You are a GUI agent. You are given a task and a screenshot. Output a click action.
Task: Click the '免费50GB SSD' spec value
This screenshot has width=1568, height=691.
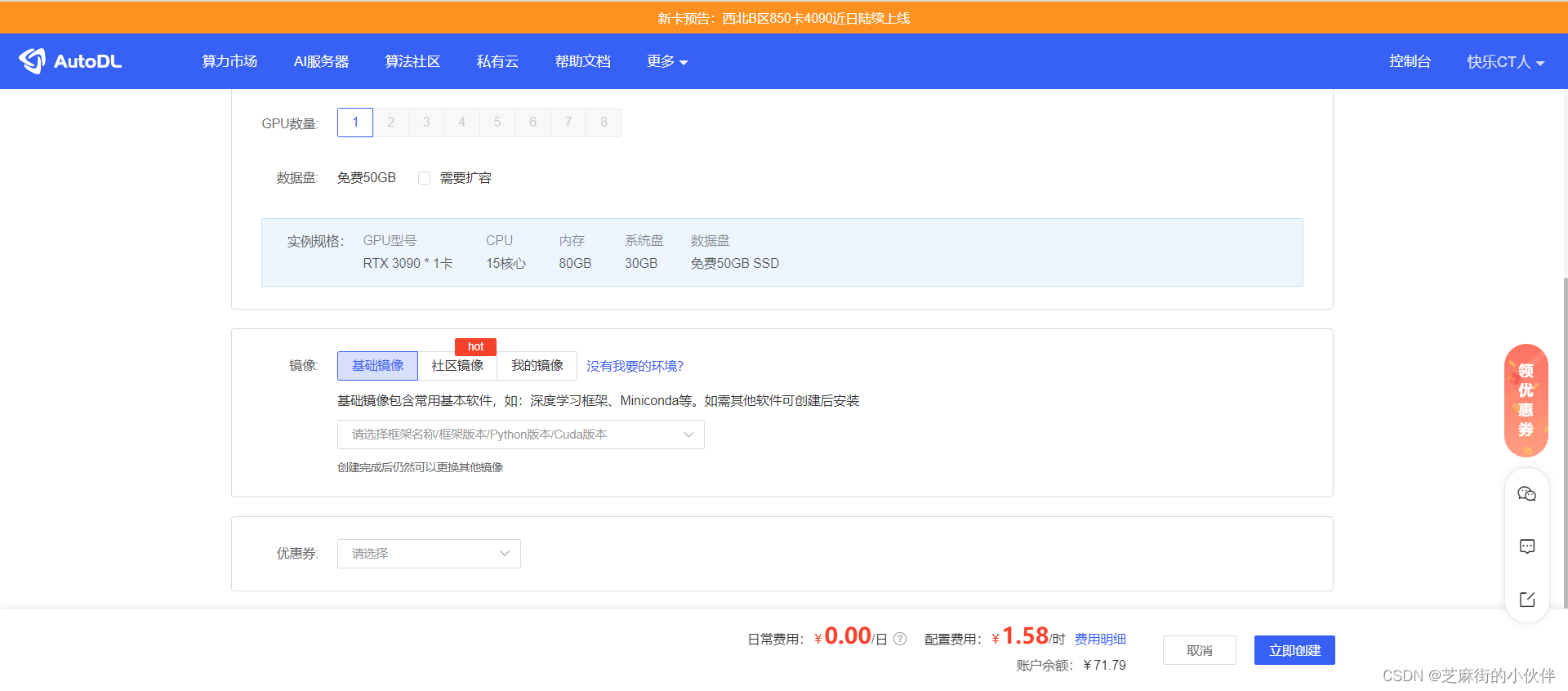[735, 263]
